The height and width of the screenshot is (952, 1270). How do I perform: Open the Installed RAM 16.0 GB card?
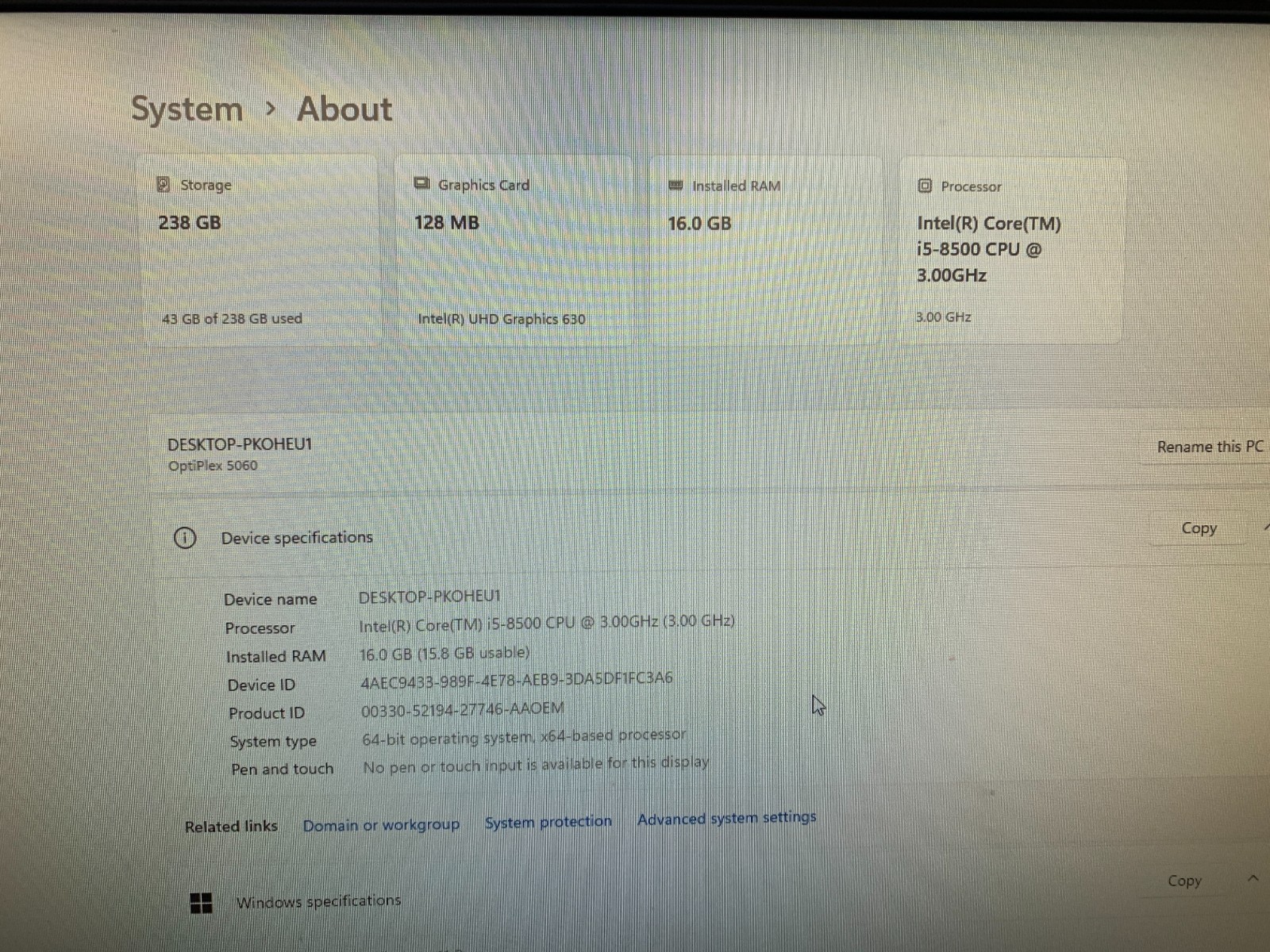coord(766,250)
